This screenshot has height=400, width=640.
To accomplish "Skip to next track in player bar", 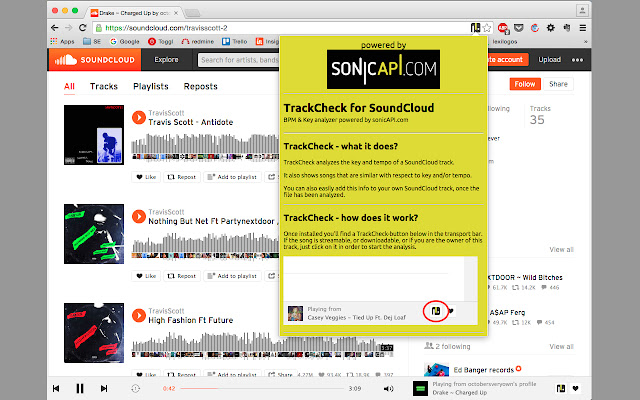I will coord(104,389).
